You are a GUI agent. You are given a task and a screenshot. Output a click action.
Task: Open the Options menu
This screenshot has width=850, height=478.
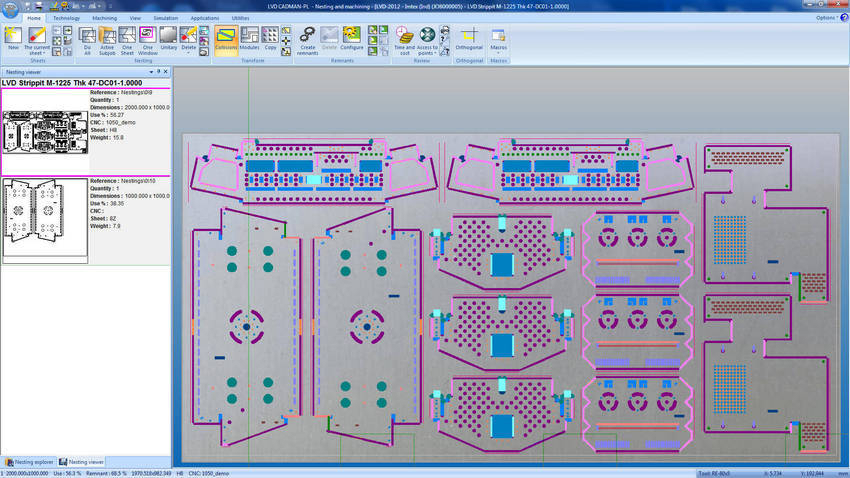coord(826,18)
